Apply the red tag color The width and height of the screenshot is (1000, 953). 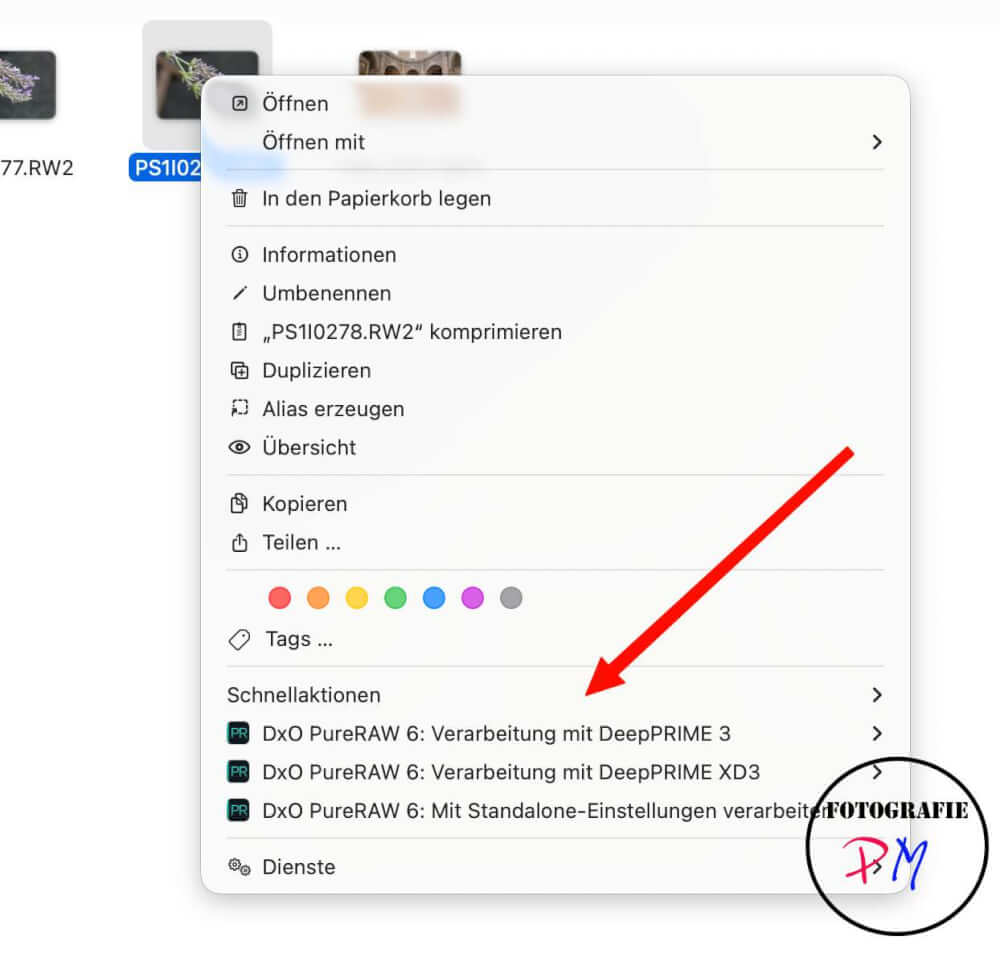[x=279, y=598]
